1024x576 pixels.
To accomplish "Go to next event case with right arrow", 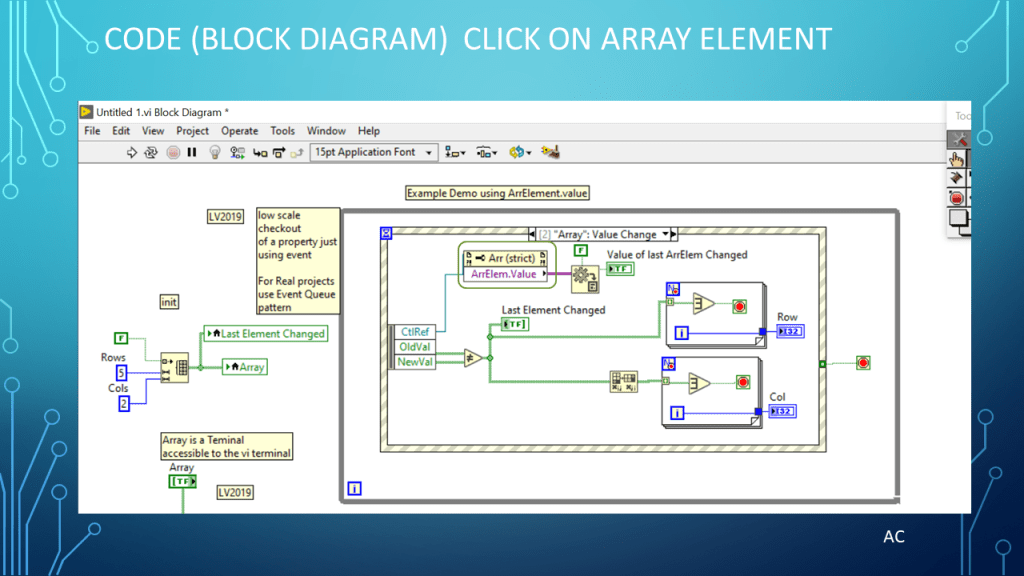I will 674,234.
